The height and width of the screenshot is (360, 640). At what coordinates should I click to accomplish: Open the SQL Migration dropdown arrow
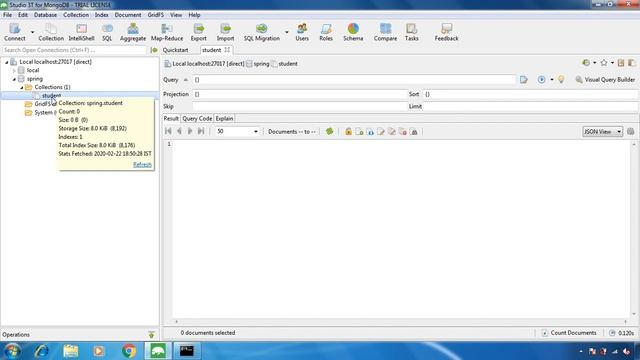coord(287,32)
